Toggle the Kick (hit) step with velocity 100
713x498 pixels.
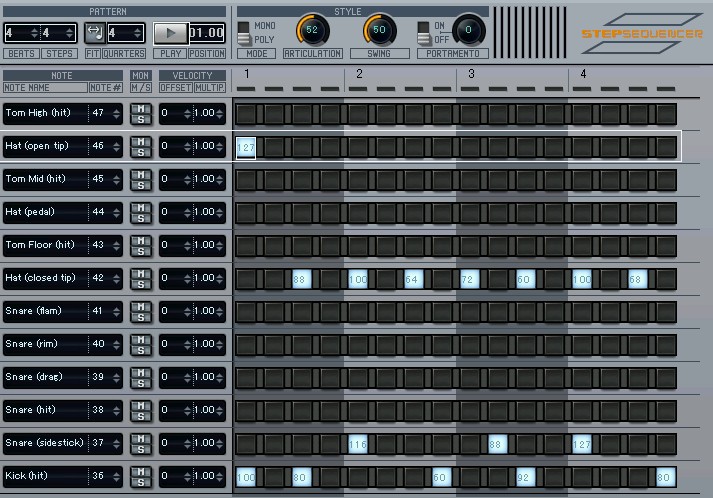[x=246, y=477]
